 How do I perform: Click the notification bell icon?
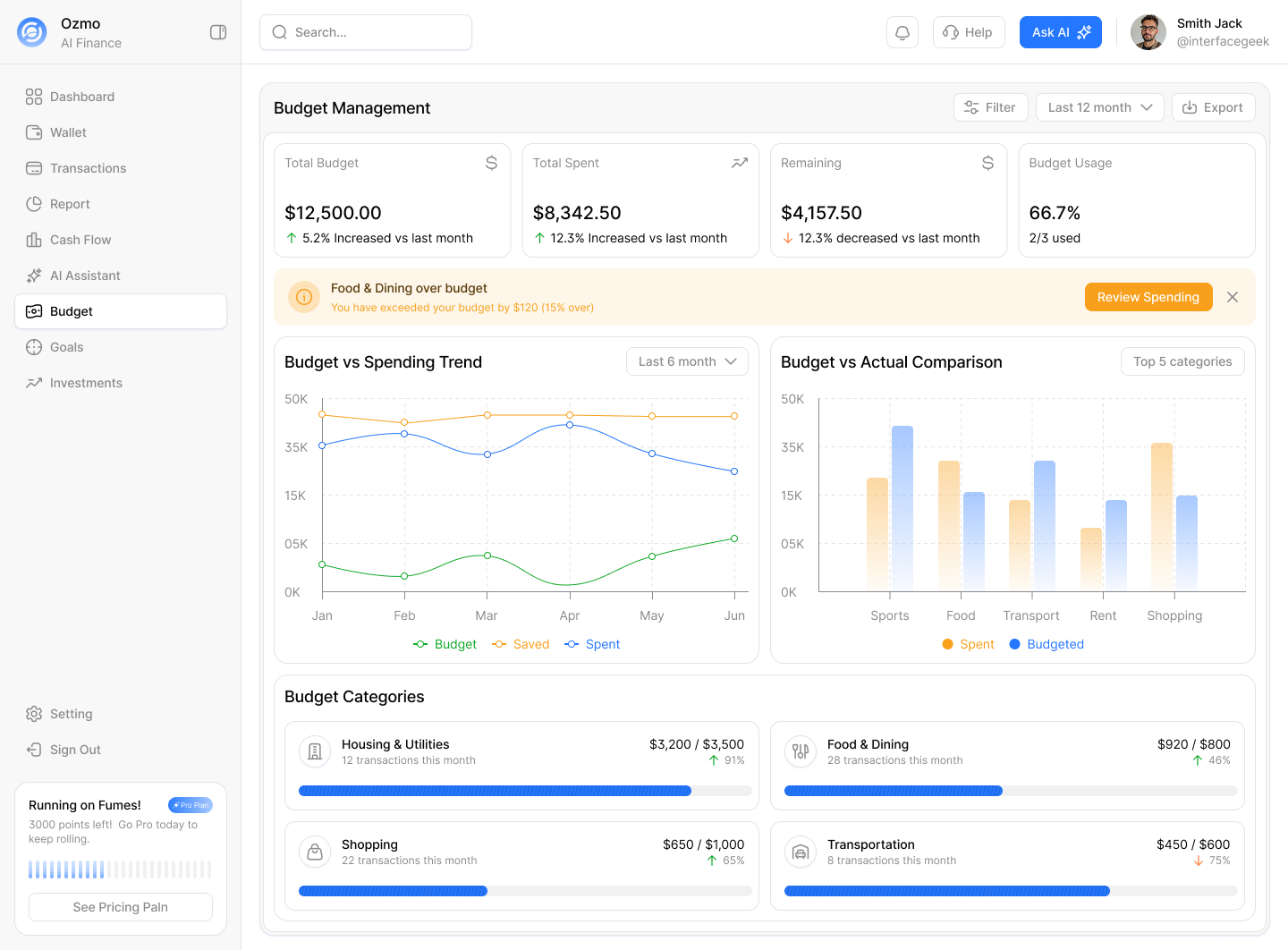tap(902, 32)
